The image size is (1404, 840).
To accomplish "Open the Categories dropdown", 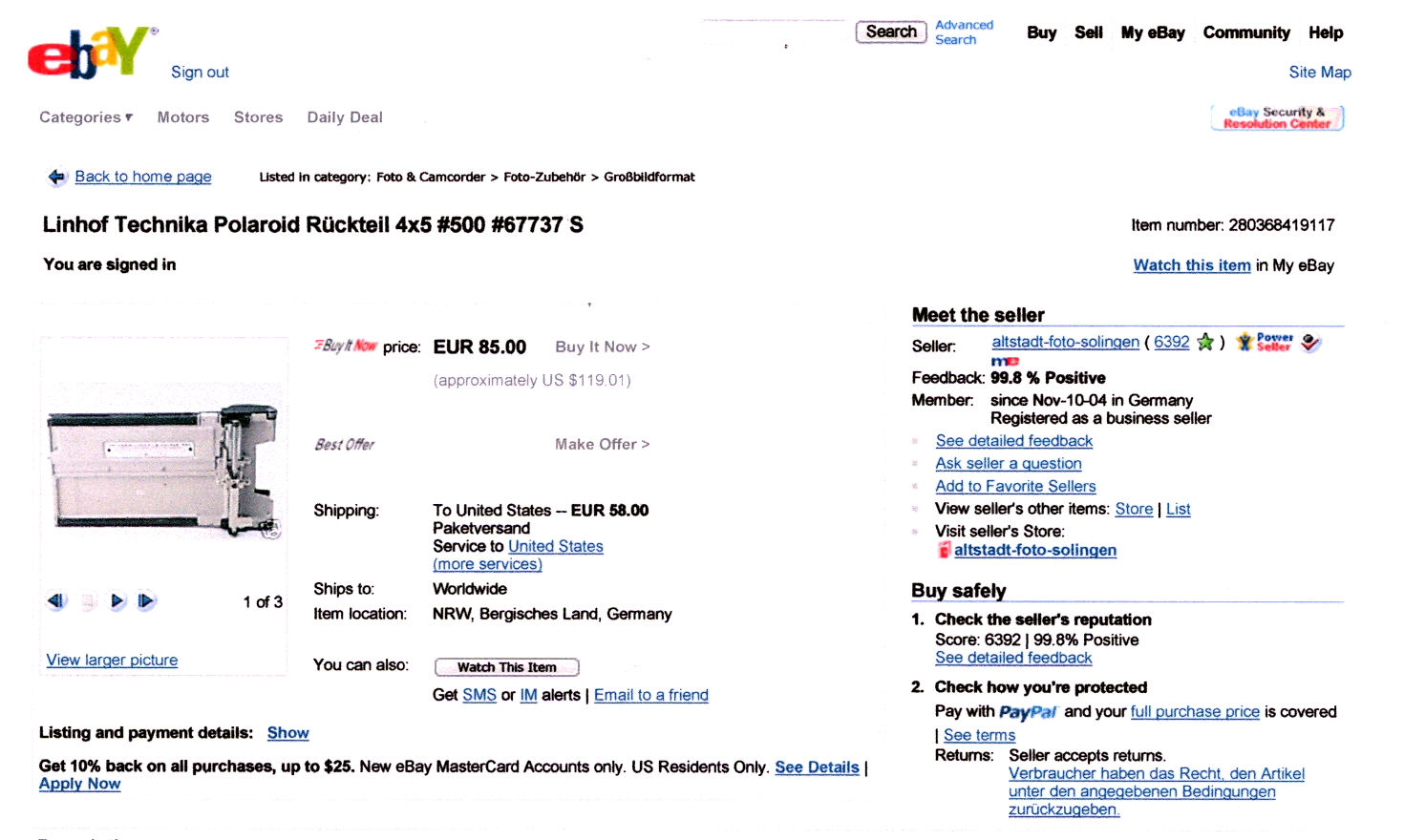I will (86, 117).
